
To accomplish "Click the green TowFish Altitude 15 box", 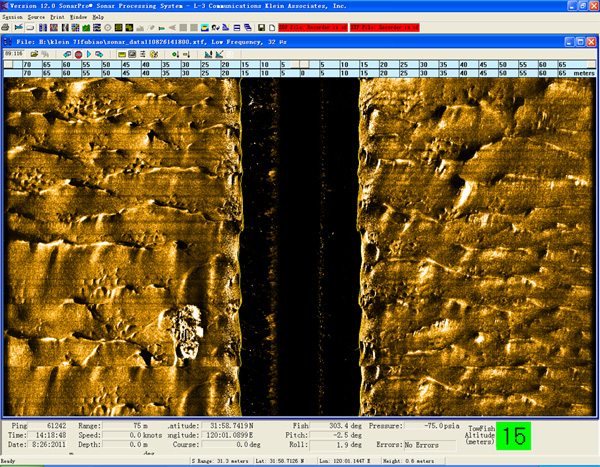I will pyautogui.click(x=514, y=436).
